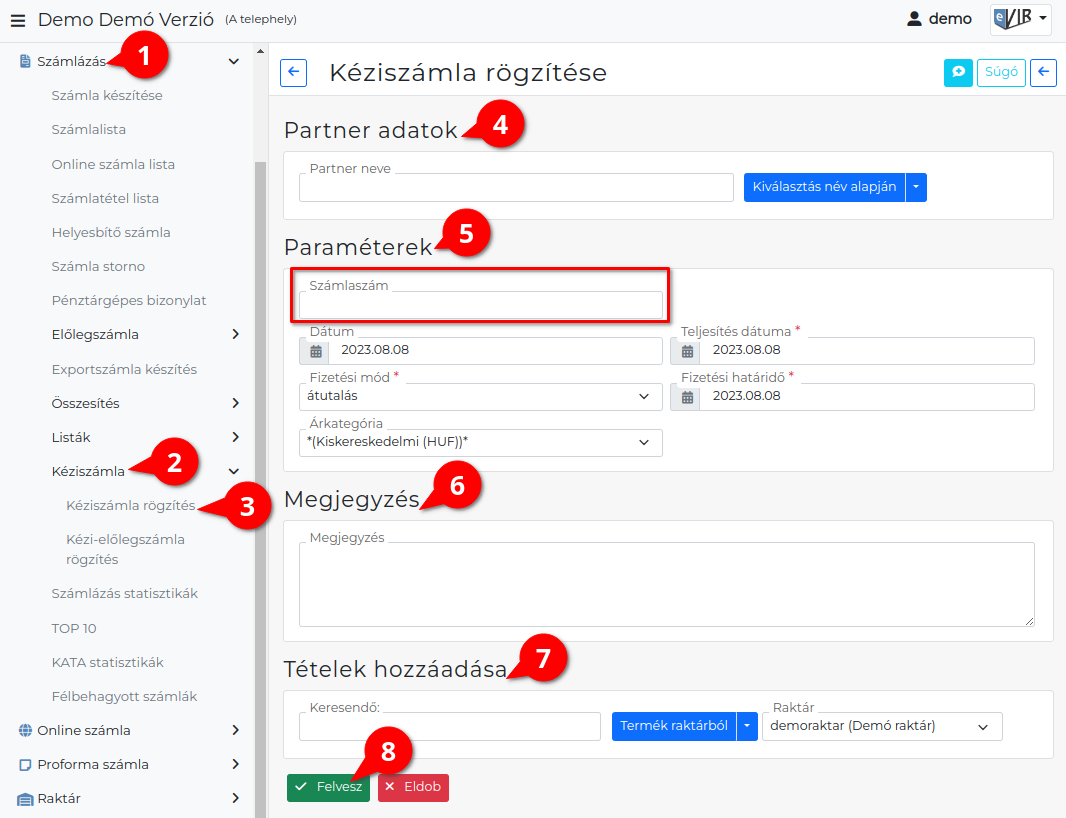Open KATA statisztikák
Image resolution: width=1066 pixels, height=818 pixels.
[x=107, y=662]
